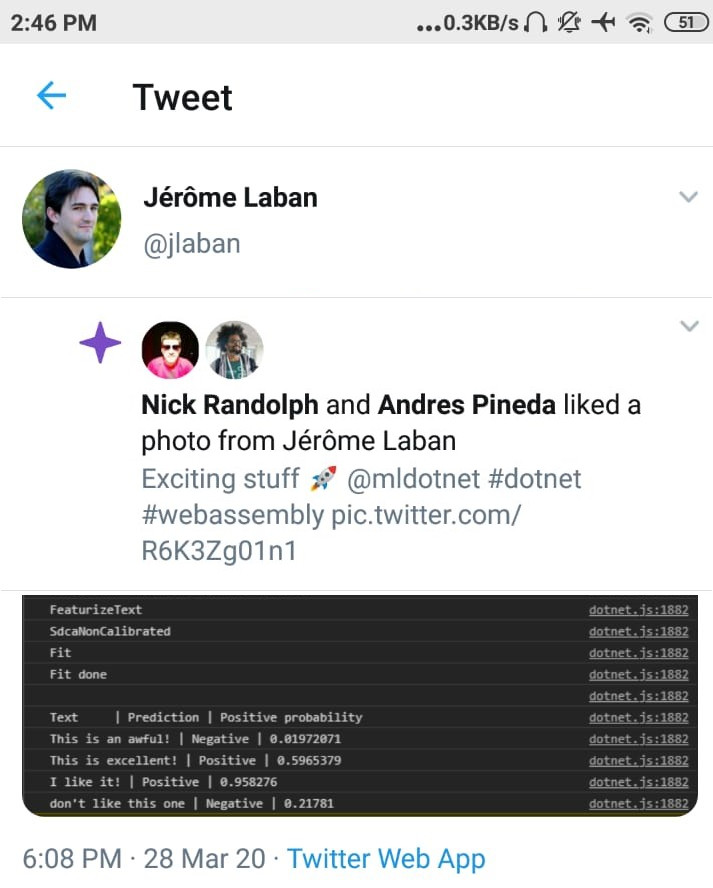The width and height of the screenshot is (713, 888).
Task: Tap the Tweet header title
Action: pyautogui.click(x=182, y=97)
